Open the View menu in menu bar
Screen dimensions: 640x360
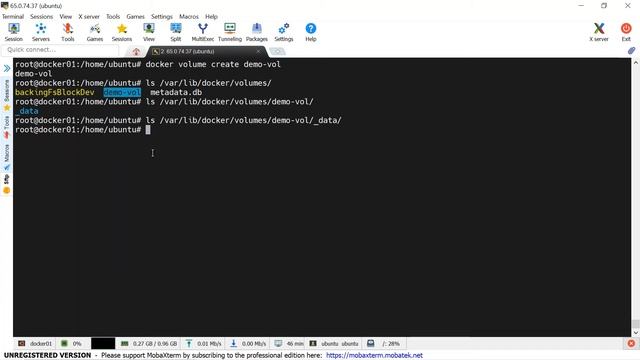tap(66, 17)
